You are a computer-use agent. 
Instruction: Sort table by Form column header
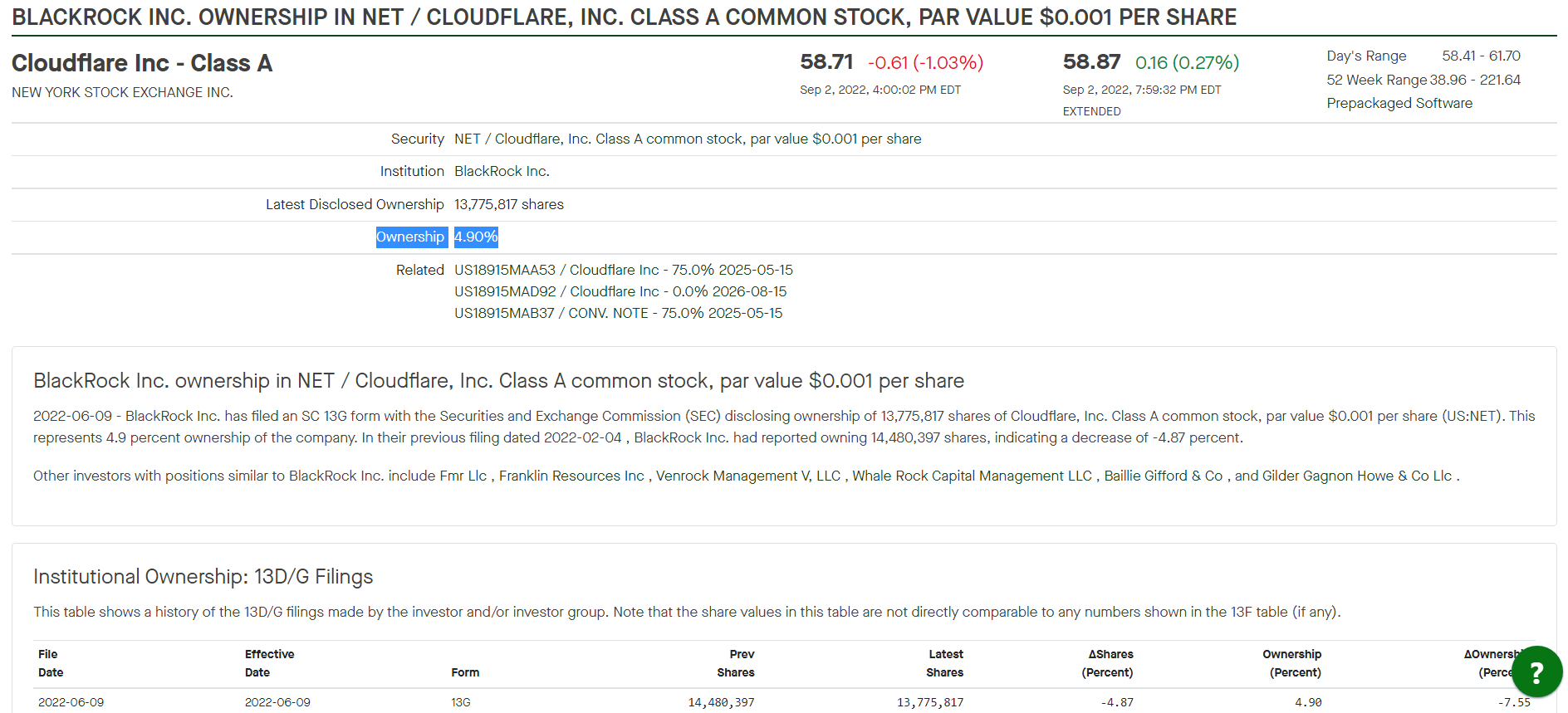(465, 672)
